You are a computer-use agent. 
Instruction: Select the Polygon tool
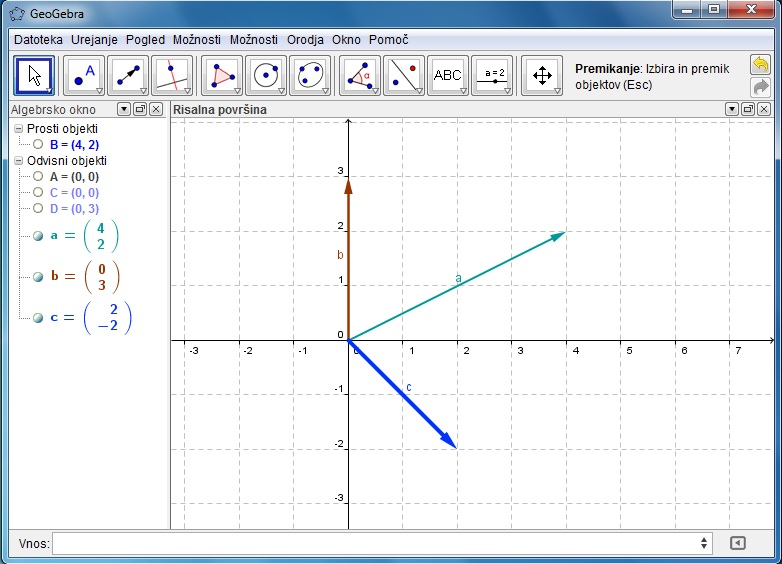coord(221,75)
